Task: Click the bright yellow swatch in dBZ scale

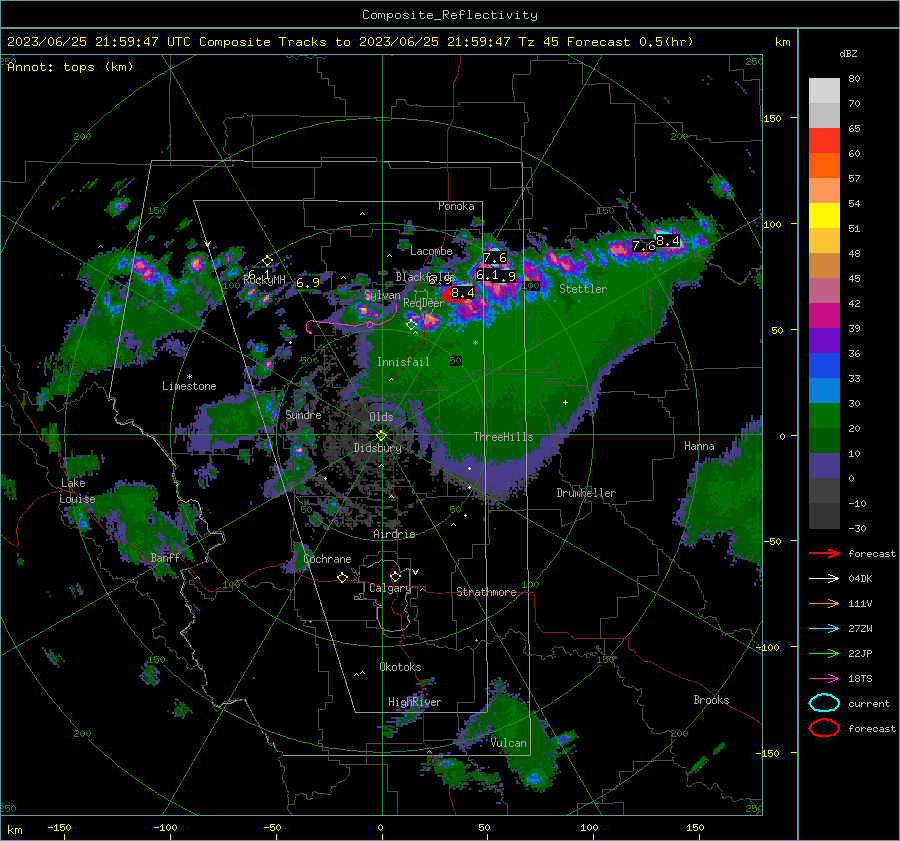Action: pos(824,216)
